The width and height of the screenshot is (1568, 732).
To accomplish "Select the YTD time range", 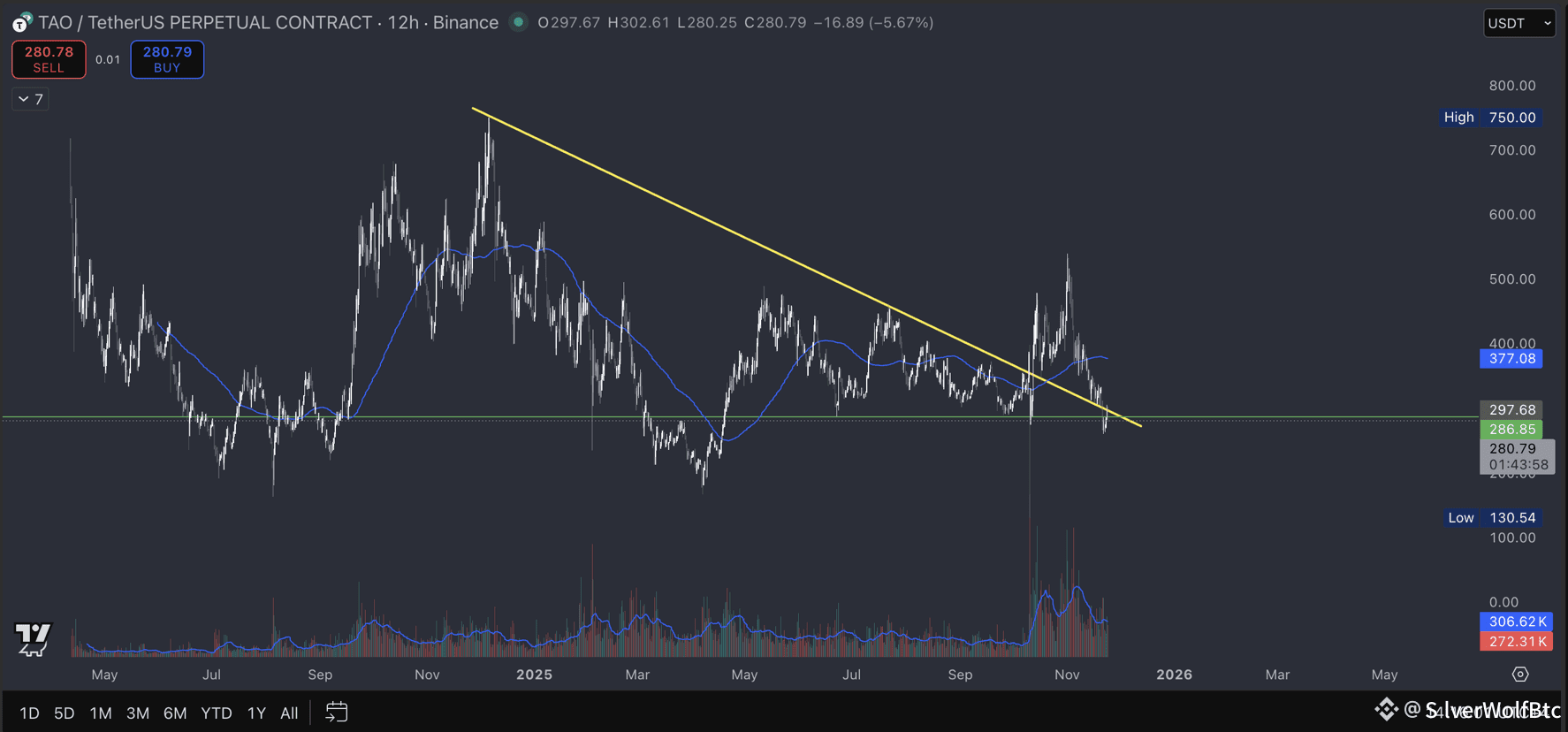I will coord(217,713).
